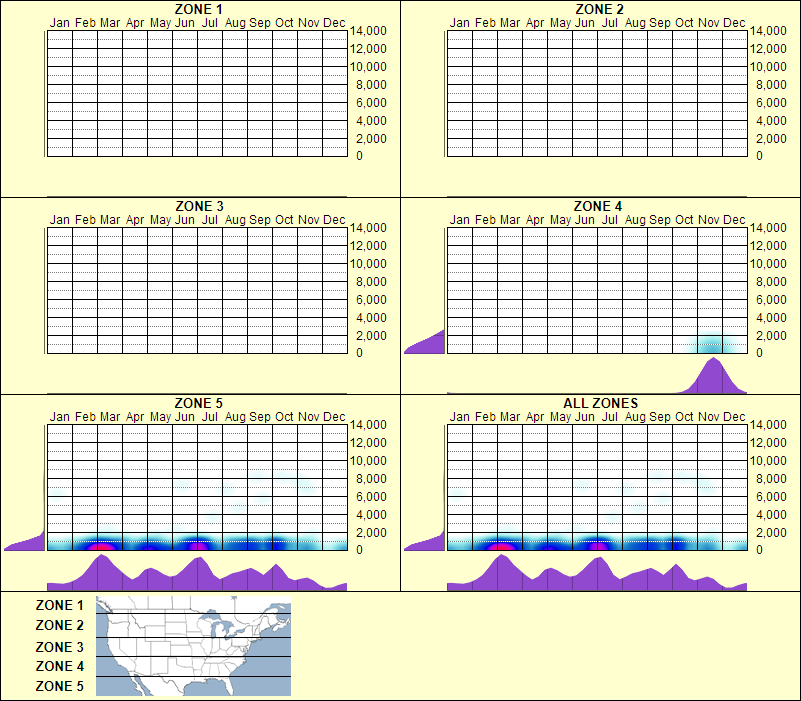801x701 pixels.
Task: Select the ZONE 2 chart title
Action: 599,9
